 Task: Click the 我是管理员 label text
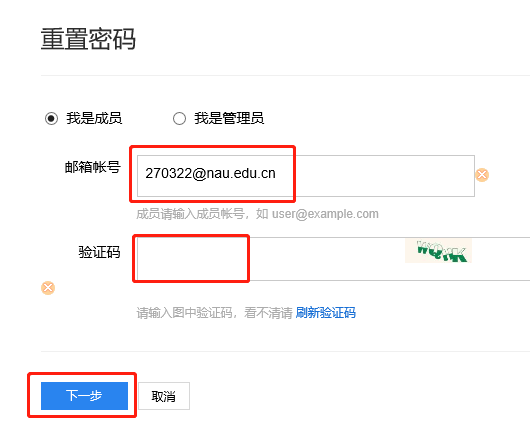[229, 119]
